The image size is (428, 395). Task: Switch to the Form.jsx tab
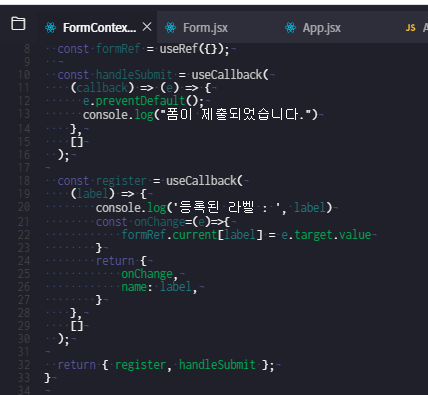tap(205, 28)
